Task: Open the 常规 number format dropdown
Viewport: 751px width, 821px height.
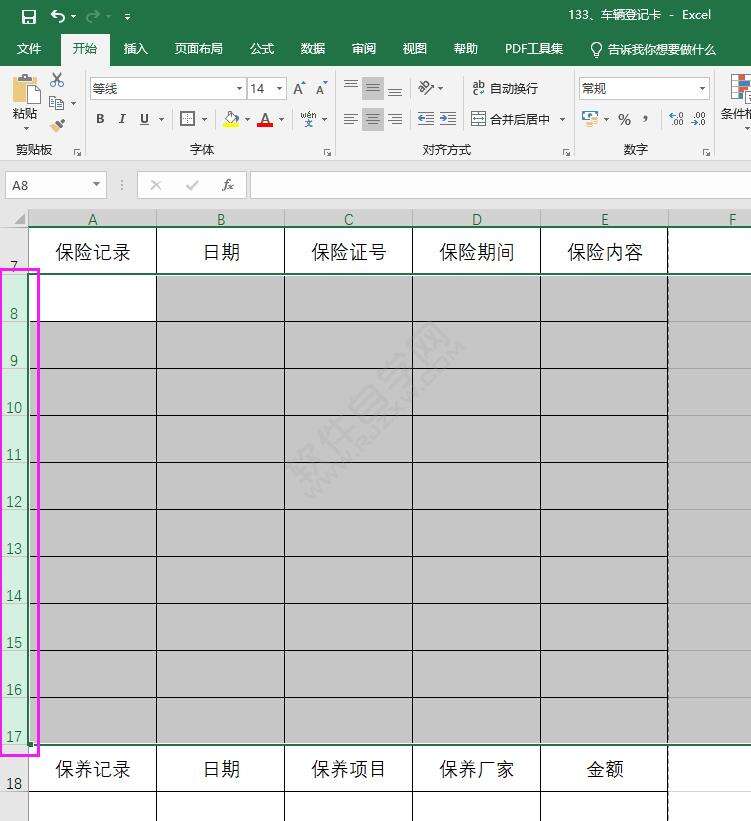Action: point(702,88)
